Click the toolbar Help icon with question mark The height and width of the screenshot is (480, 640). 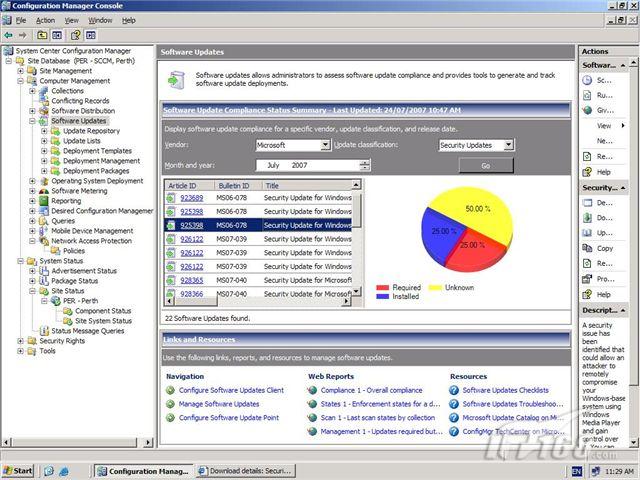point(76,36)
